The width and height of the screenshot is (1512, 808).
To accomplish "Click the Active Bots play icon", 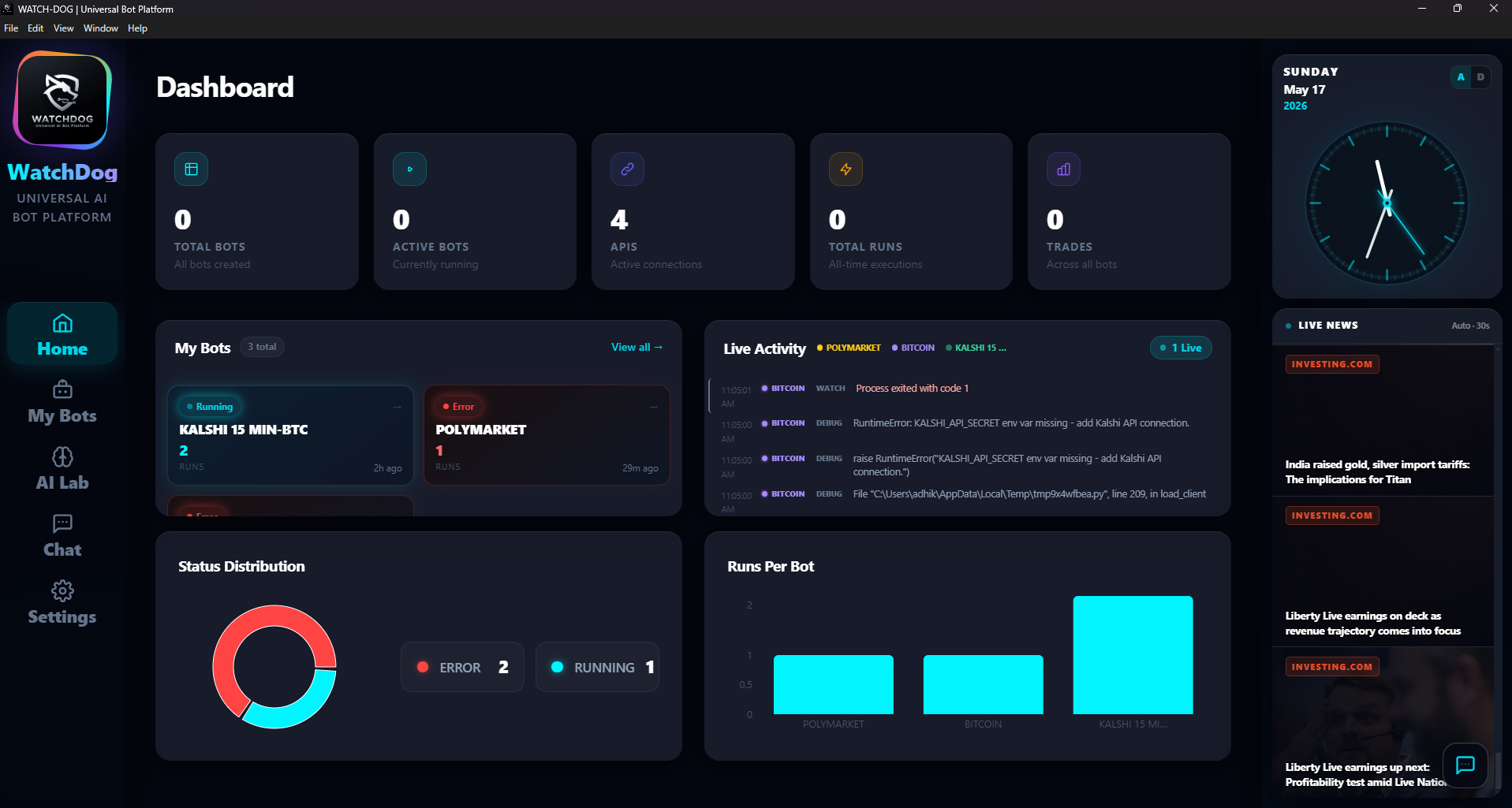I will pos(409,169).
